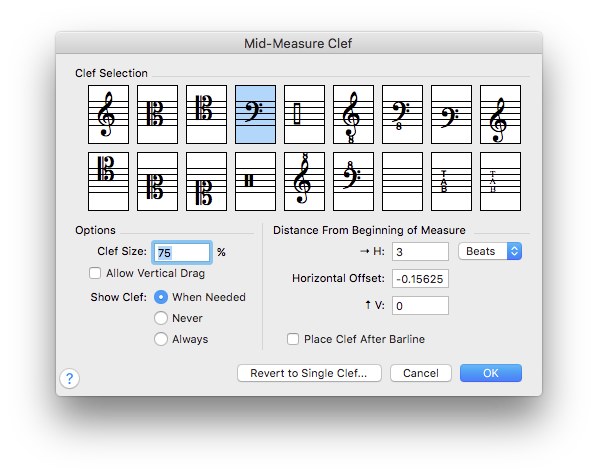Viewport: 598px width, 476px height.
Task: Click the Cancel button
Action: pos(421,373)
